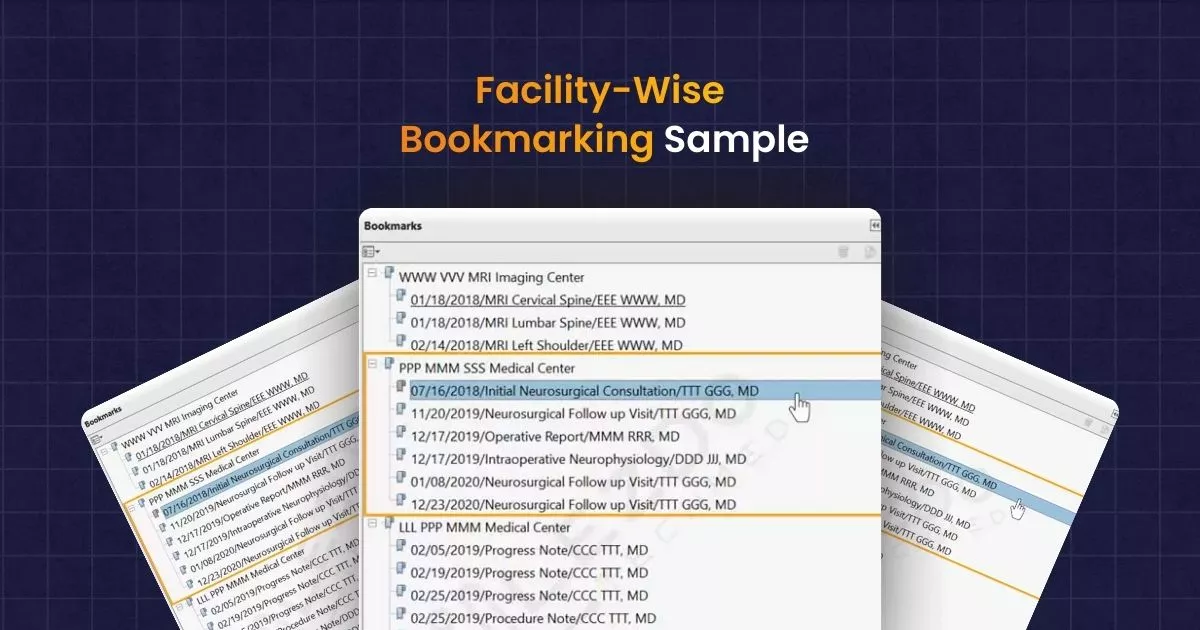Select the highlighted Initial Neurosurgical Consultation bookmark
This screenshot has height=630, width=1200.
[x=590, y=391]
